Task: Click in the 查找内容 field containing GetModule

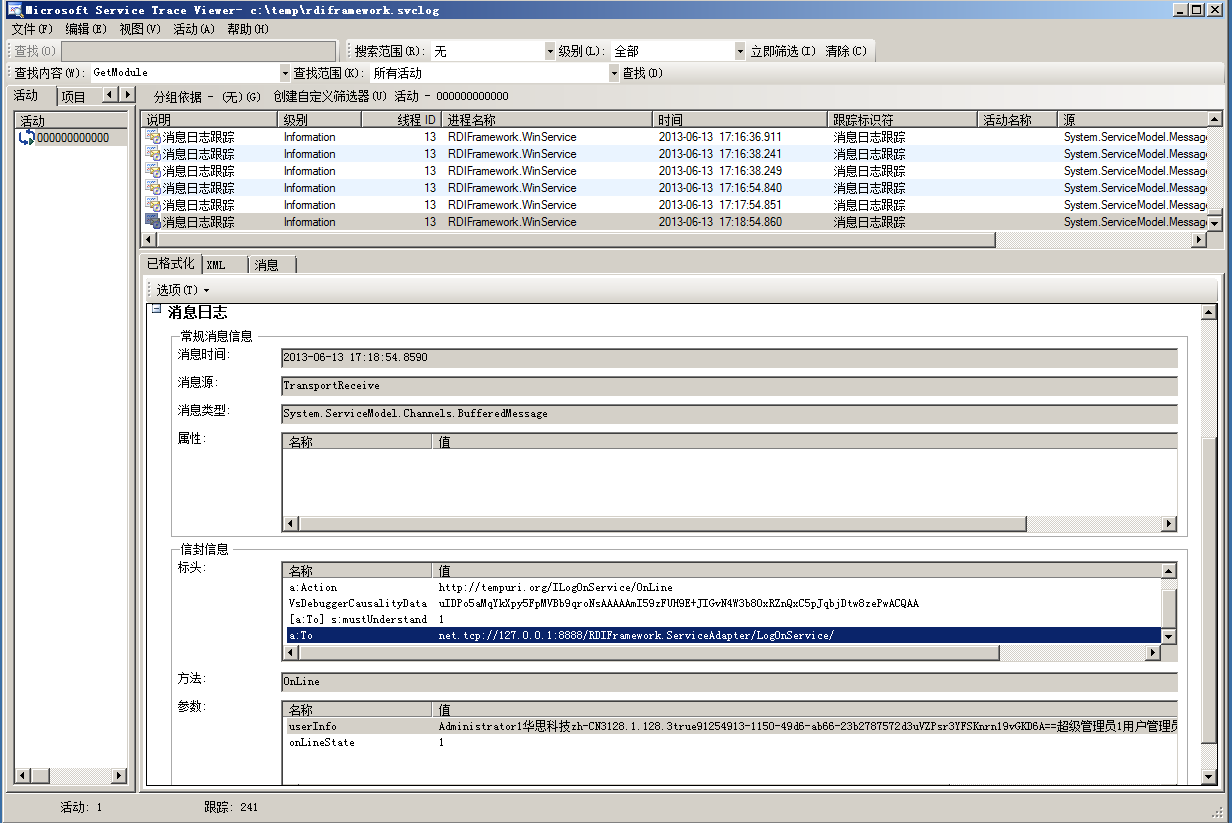Action: click(183, 73)
